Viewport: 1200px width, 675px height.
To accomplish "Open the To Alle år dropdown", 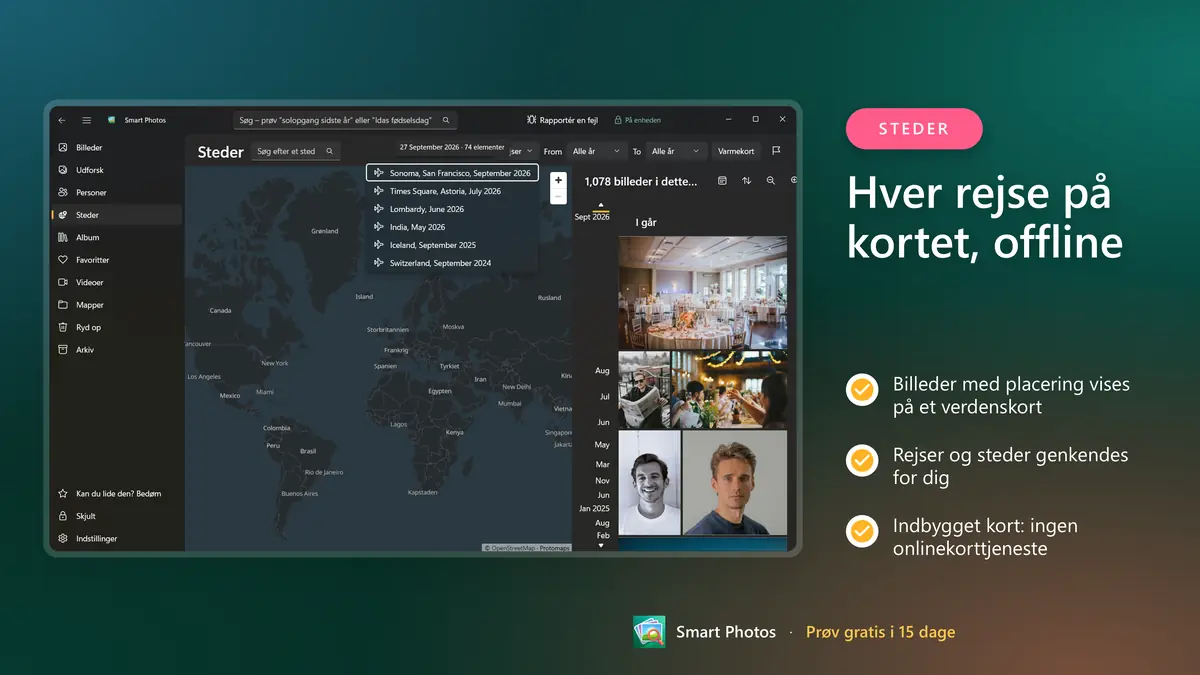I will click(677, 151).
